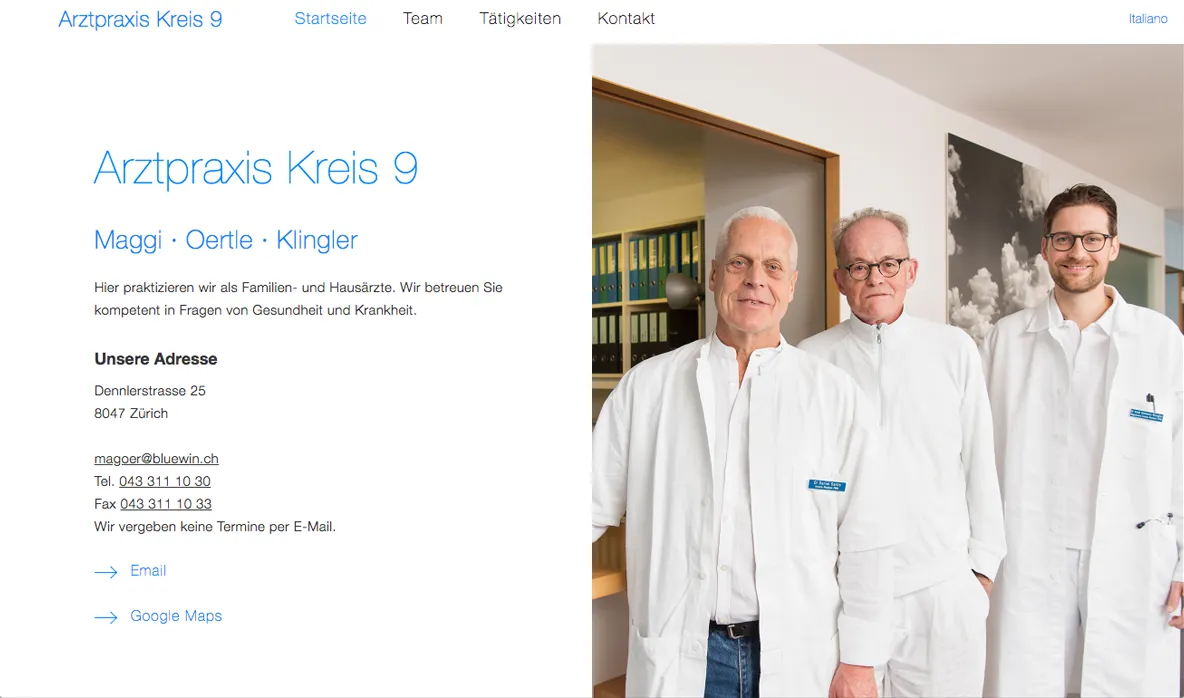The width and height of the screenshot is (1184, 698).
Task: Open the Startseite menu item
Action: click(330, 19)
